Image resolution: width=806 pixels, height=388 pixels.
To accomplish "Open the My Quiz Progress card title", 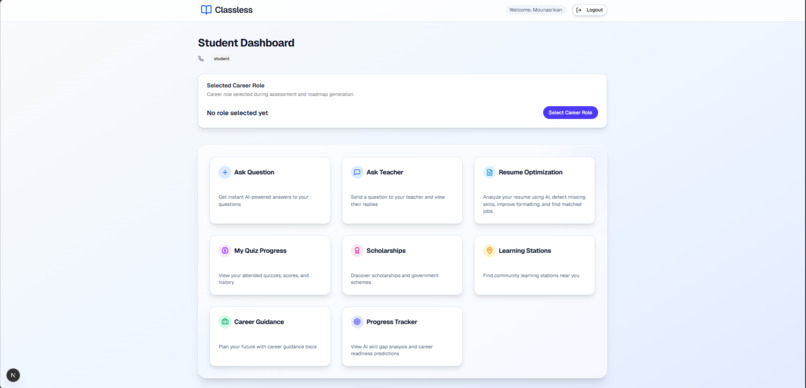I will point(261,251).
